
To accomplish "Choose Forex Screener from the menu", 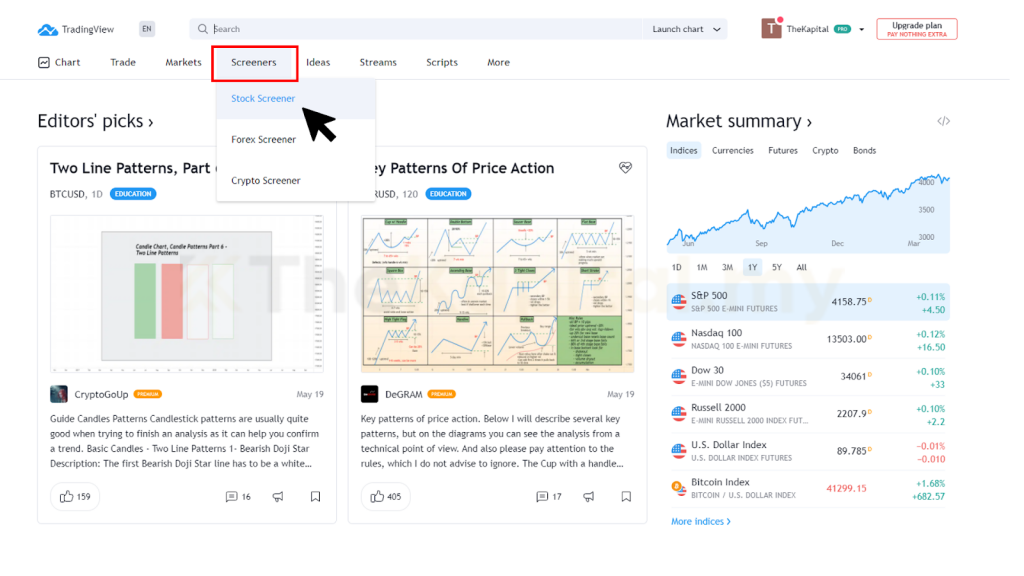I will pyautogui.click(x=263, y=140).
